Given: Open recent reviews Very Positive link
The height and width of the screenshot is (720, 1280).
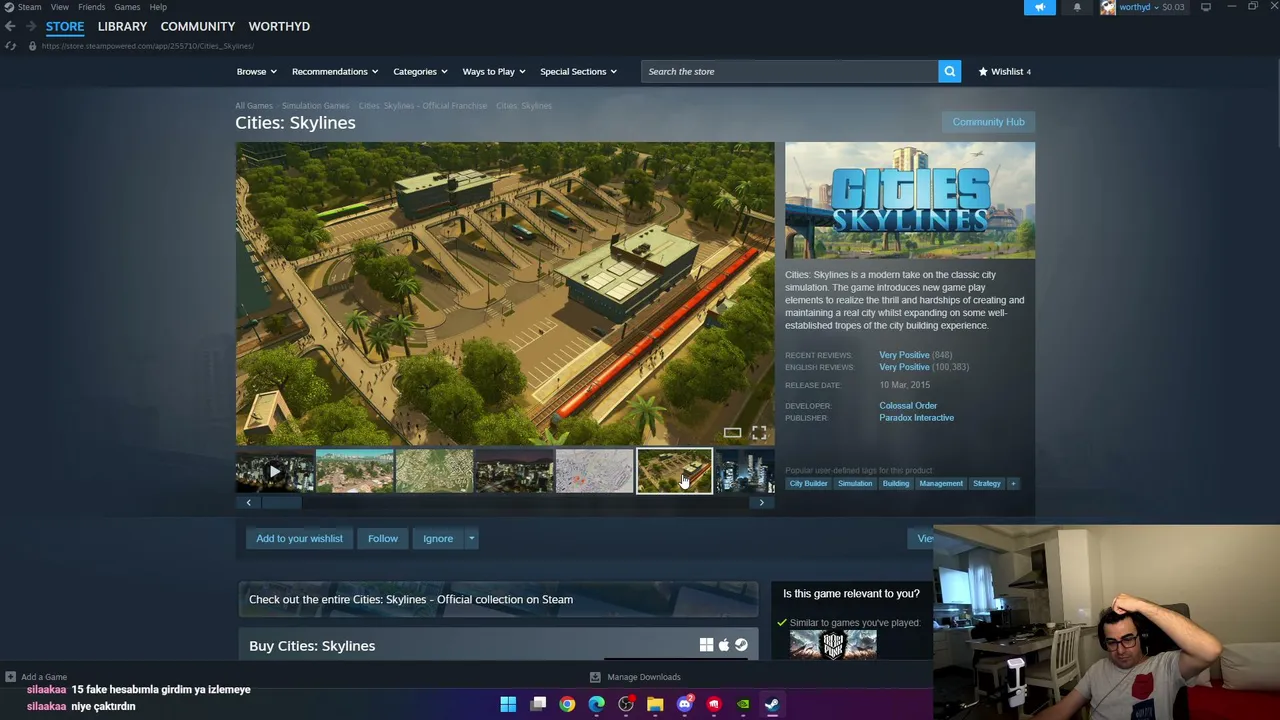Looking at the screenshot, I should (x=904, y=355).
